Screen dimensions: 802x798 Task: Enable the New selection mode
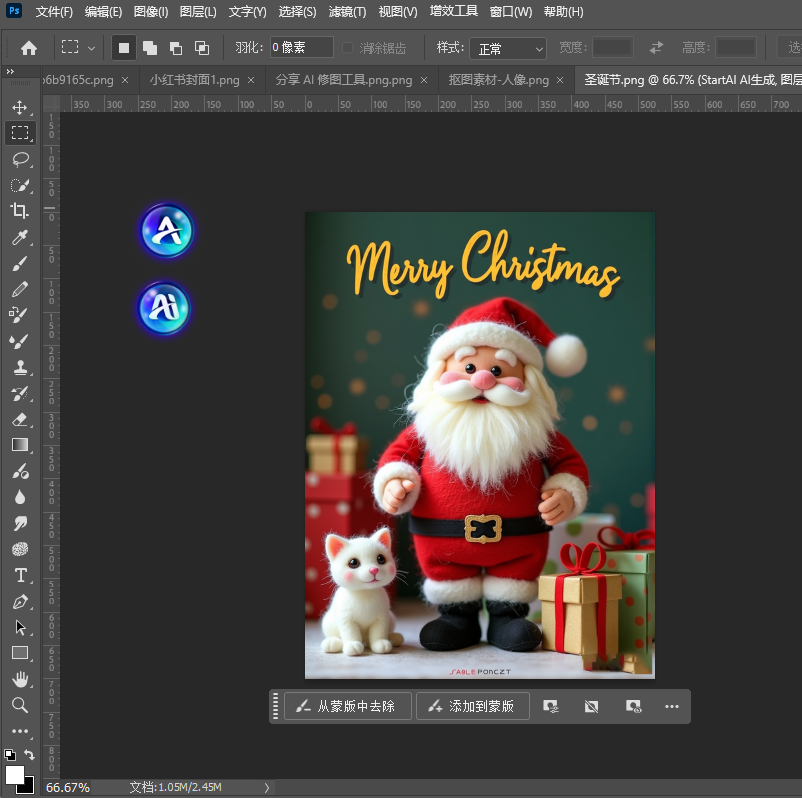[x=124, y=47]
